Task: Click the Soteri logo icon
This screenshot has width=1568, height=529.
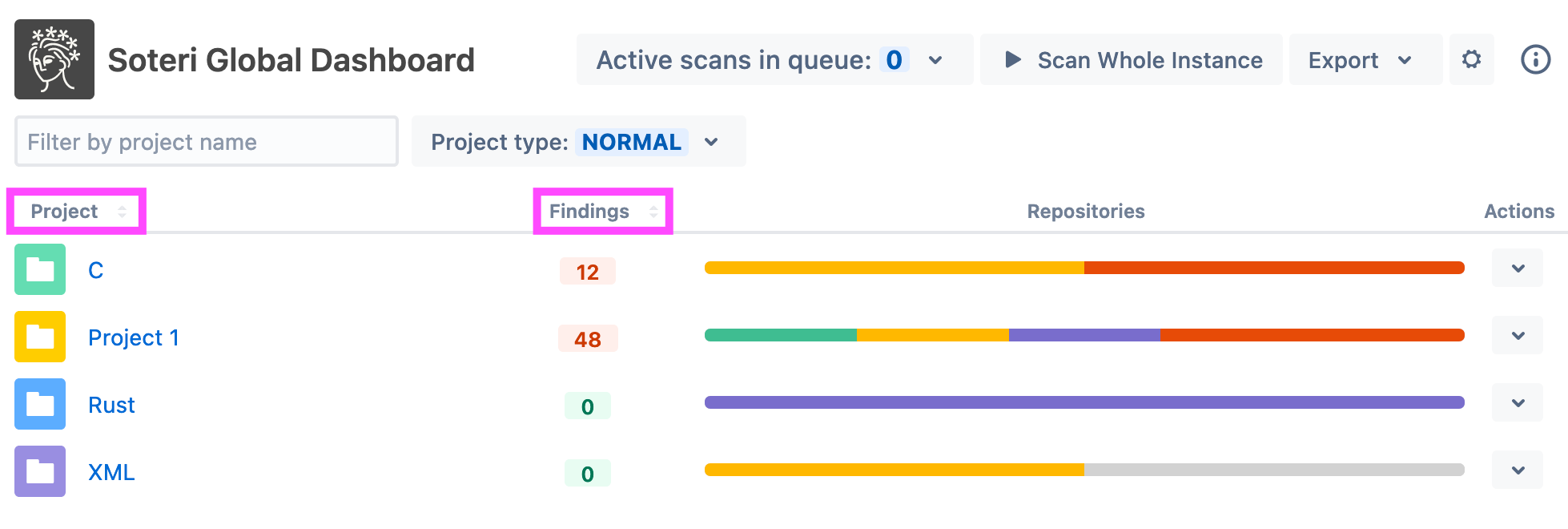Action: 54,59
